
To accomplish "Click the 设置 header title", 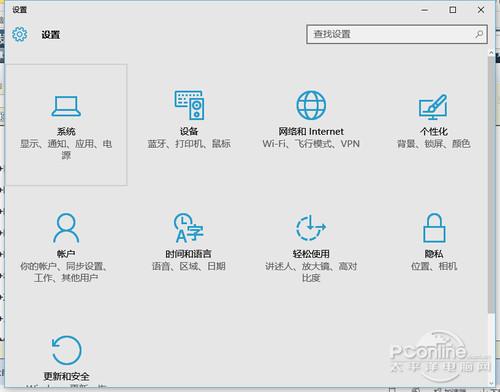I will 51,34.
